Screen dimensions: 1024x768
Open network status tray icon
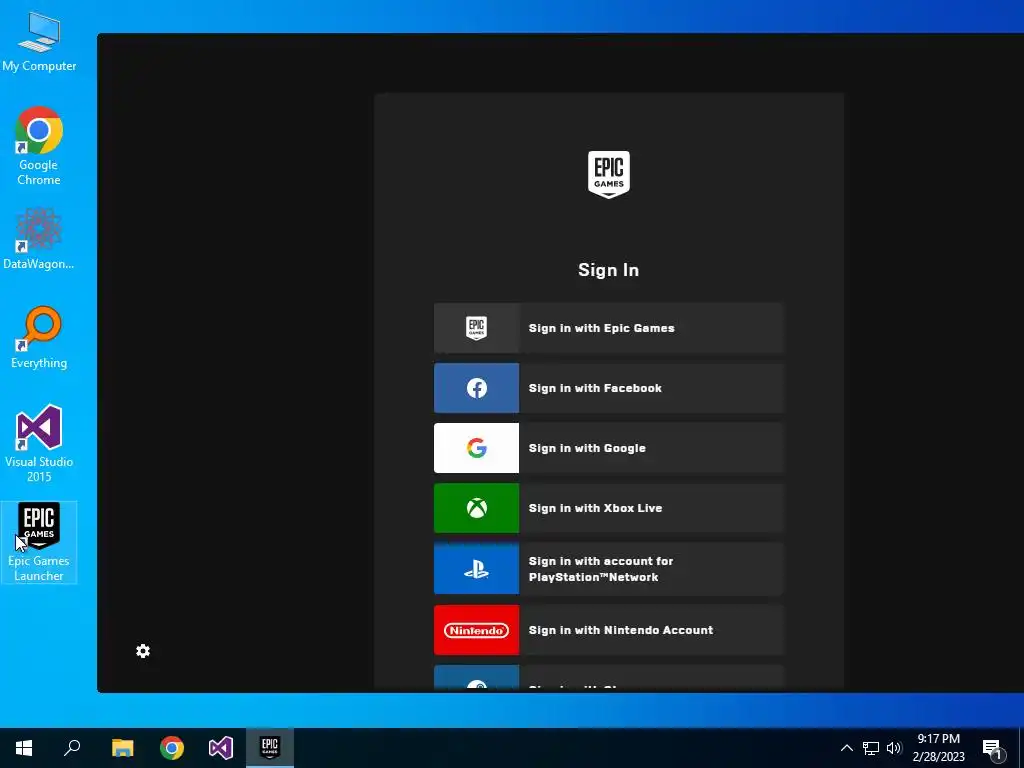click(871, 748)
